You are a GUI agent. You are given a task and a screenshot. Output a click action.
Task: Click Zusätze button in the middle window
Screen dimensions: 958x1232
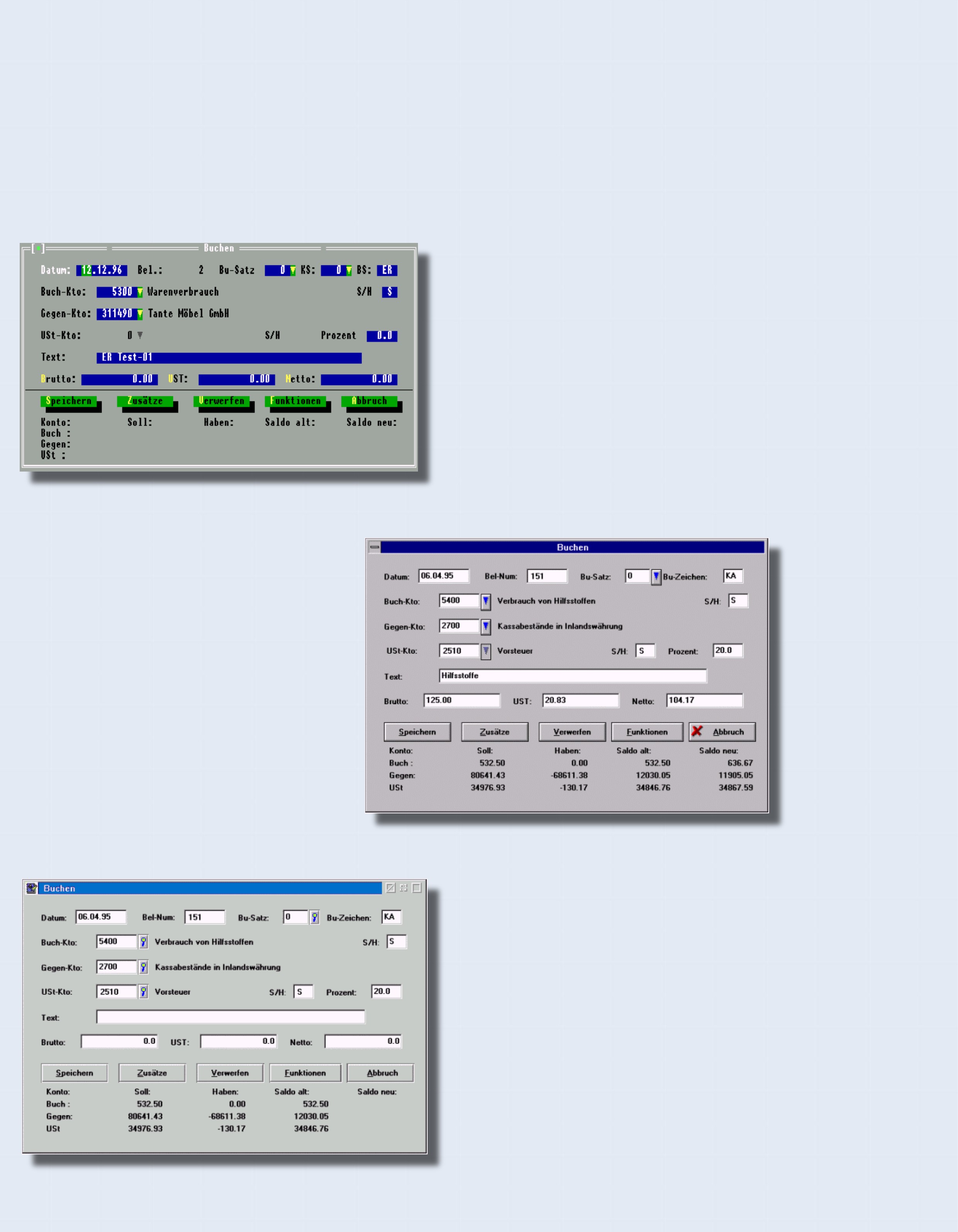coord(494,731)
